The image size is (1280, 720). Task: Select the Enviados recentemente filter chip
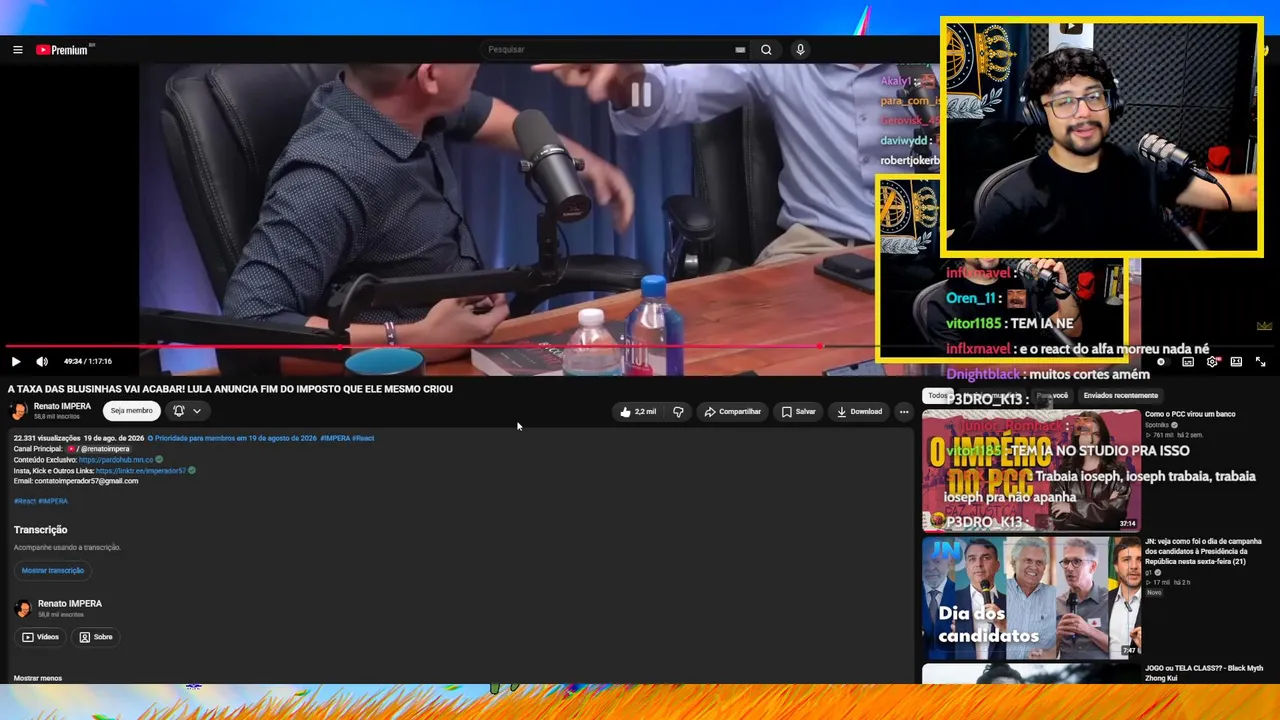[1121, 396]
